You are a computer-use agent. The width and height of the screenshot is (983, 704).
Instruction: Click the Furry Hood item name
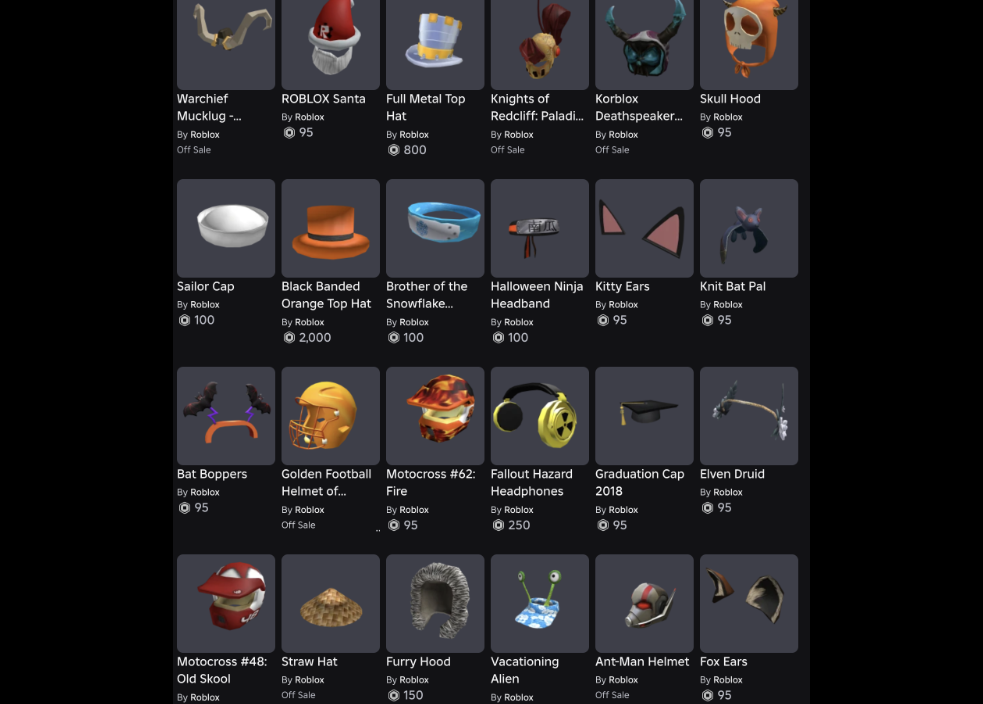pyautogui.click(x=418, y=661)
